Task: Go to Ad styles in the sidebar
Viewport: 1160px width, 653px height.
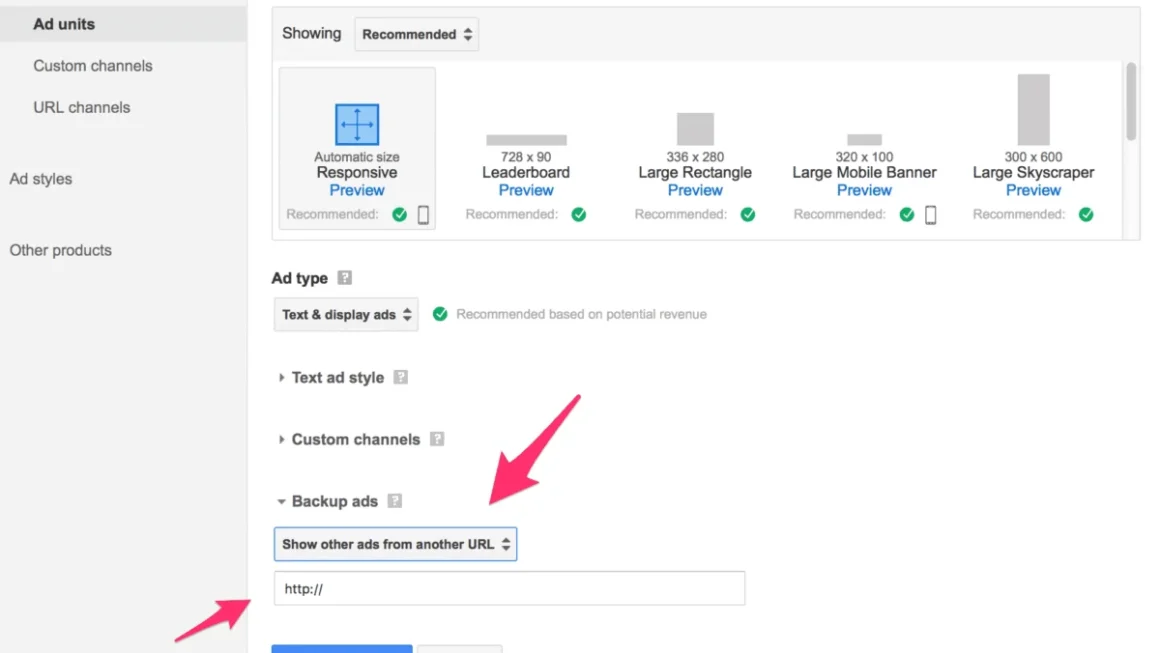Action: point(41,179)
